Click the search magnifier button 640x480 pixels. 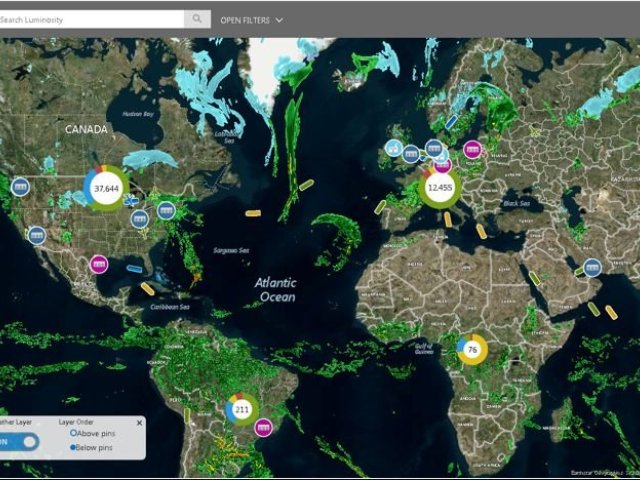[197, 18]
